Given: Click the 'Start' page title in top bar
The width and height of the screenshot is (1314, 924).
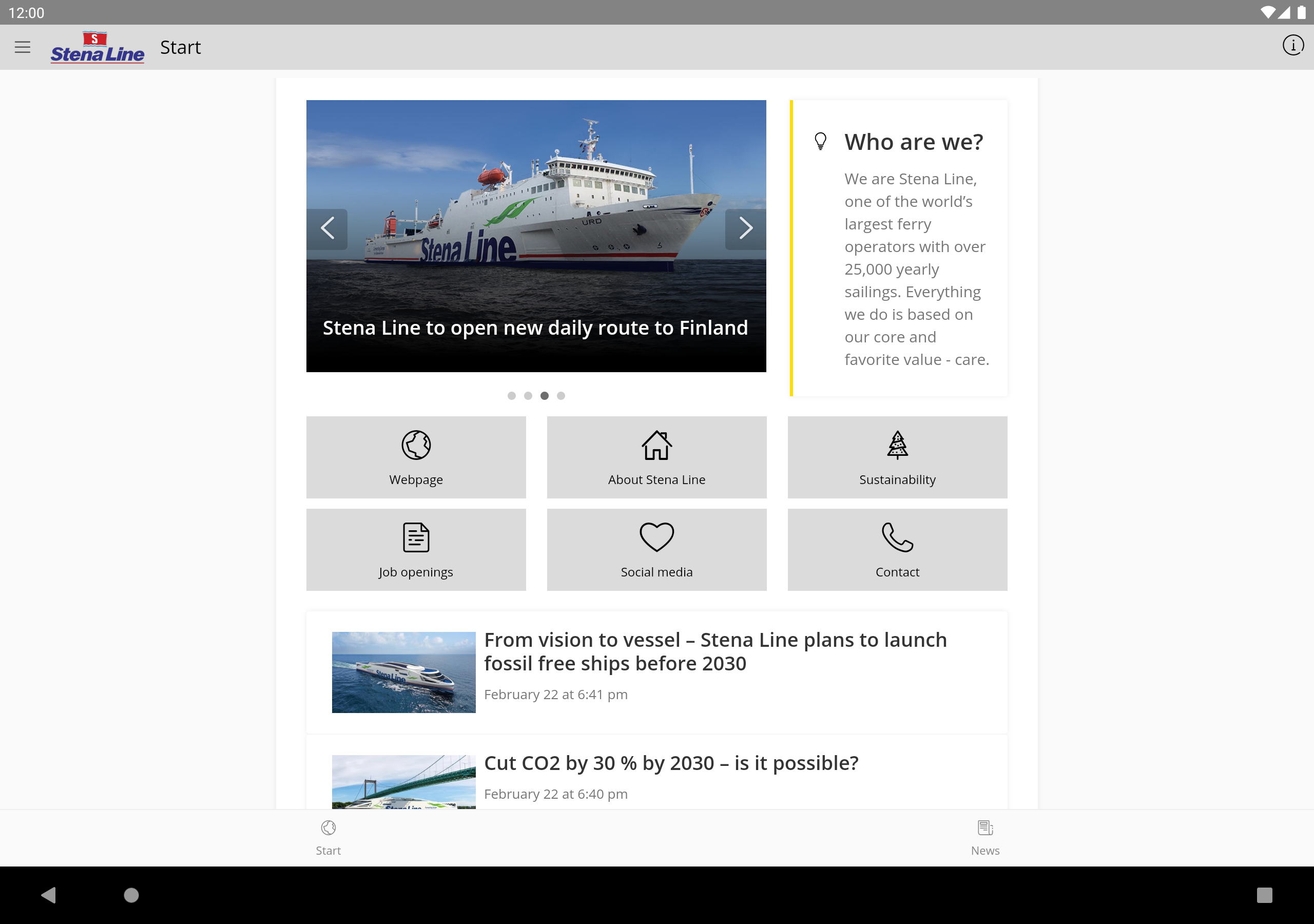Looking at the screenshot, I should coord(180,48).
